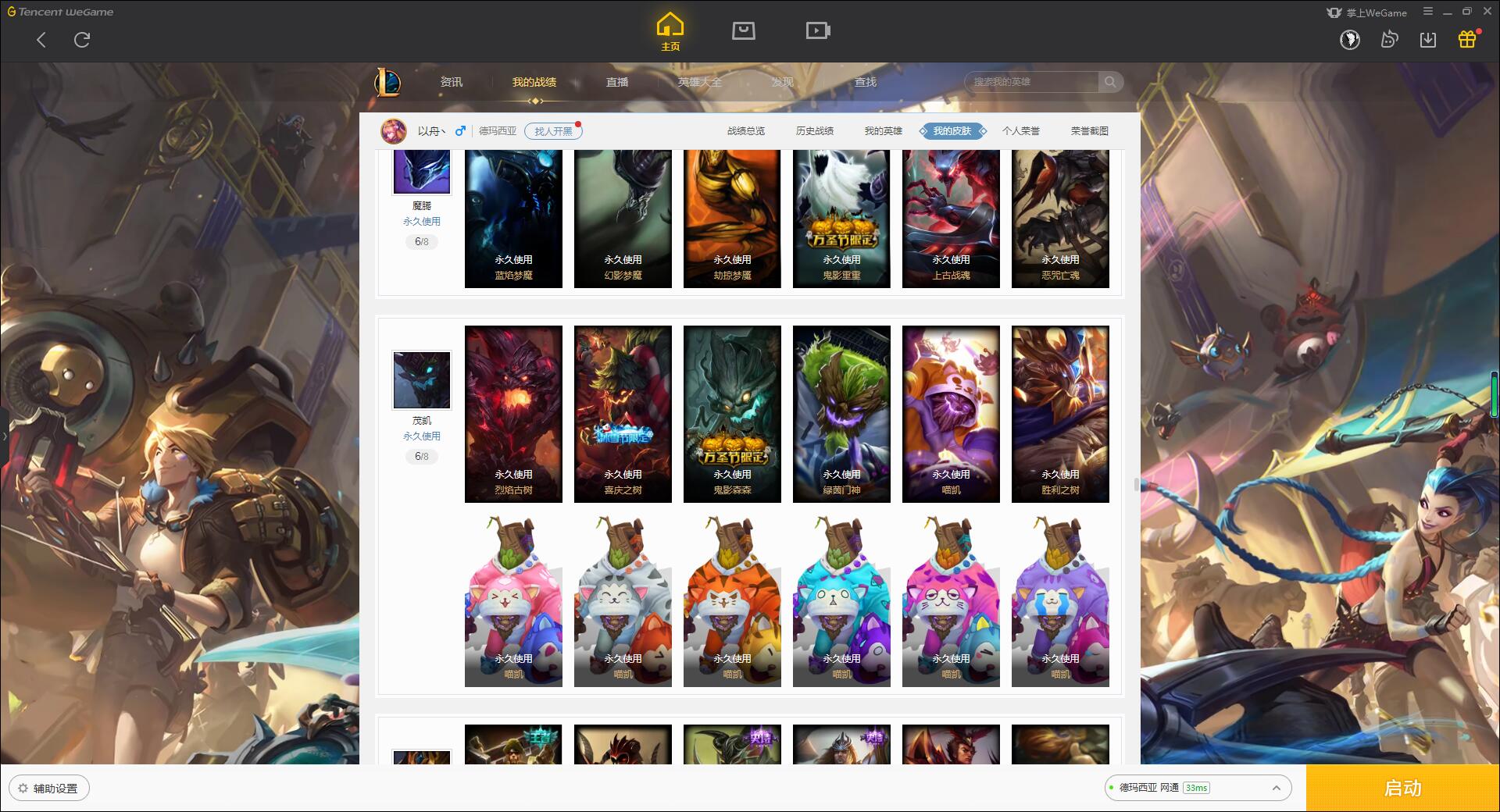Click the 找人开黑 button
Viewport: 1500px width, 812px height.
click(553, 131)
